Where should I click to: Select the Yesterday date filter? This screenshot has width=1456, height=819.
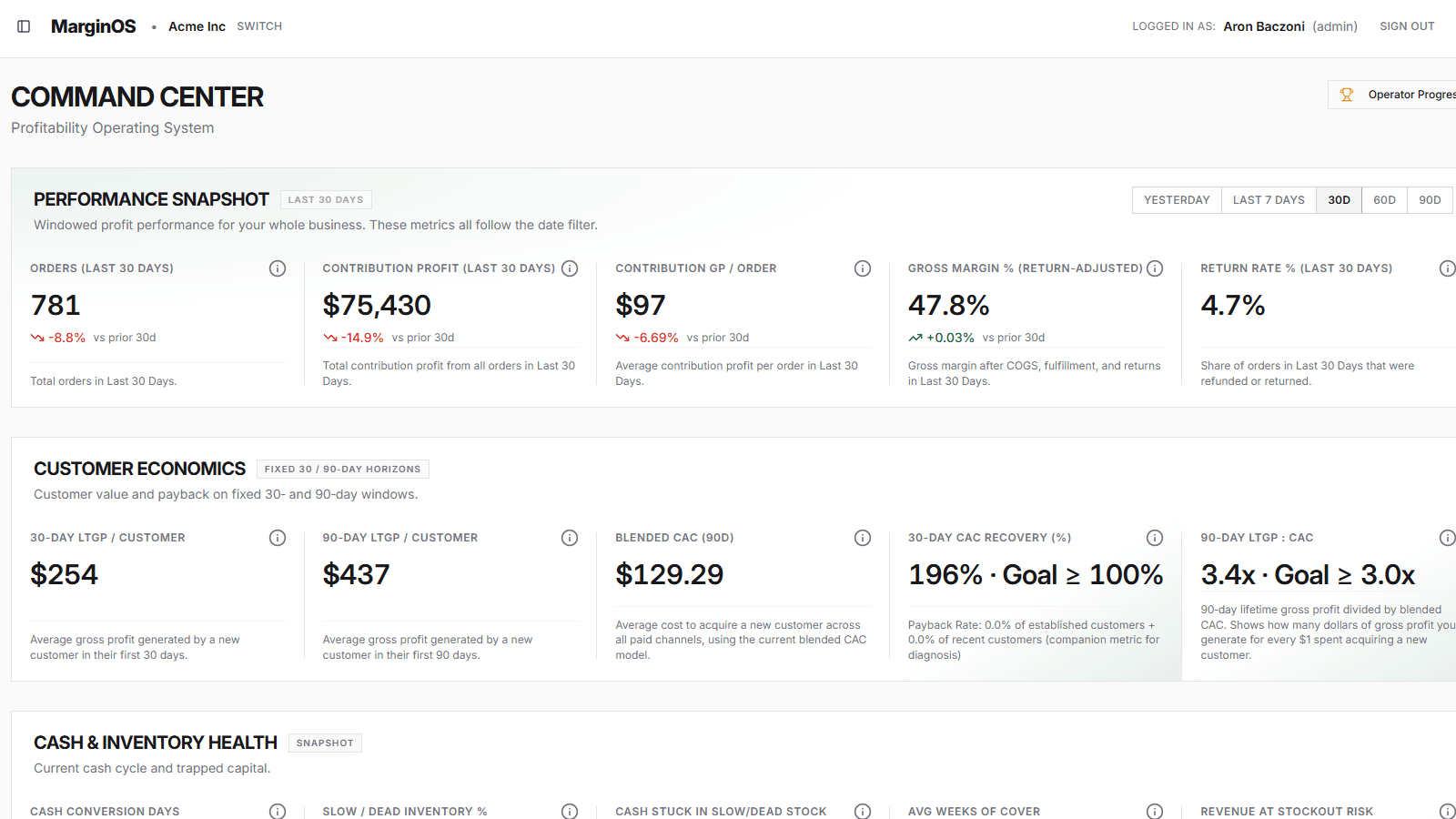1177,200
